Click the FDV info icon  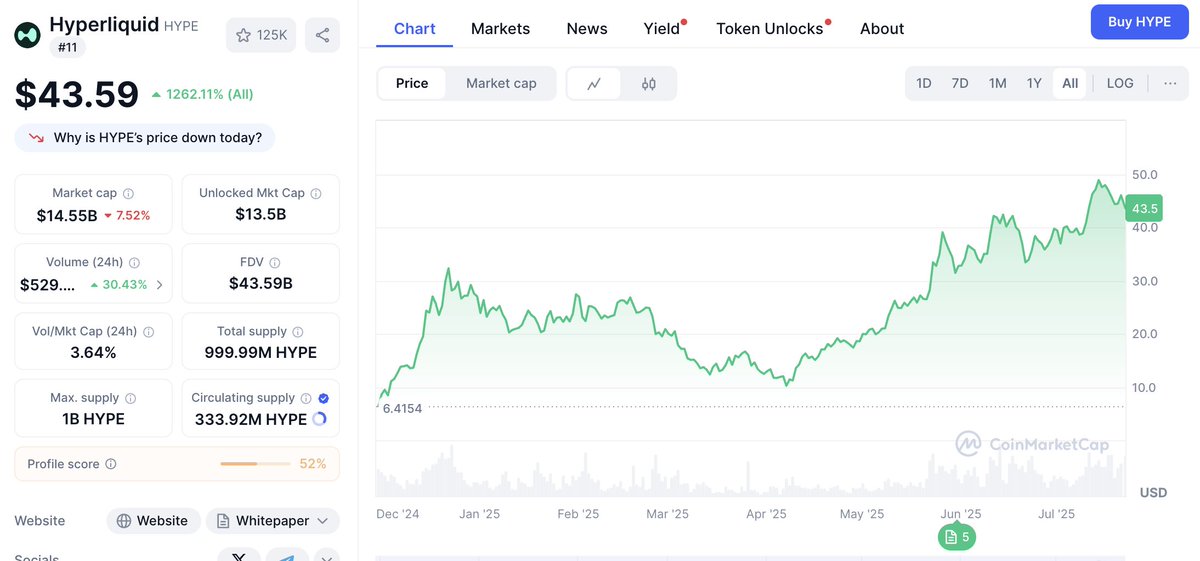[x=274, y=262]
